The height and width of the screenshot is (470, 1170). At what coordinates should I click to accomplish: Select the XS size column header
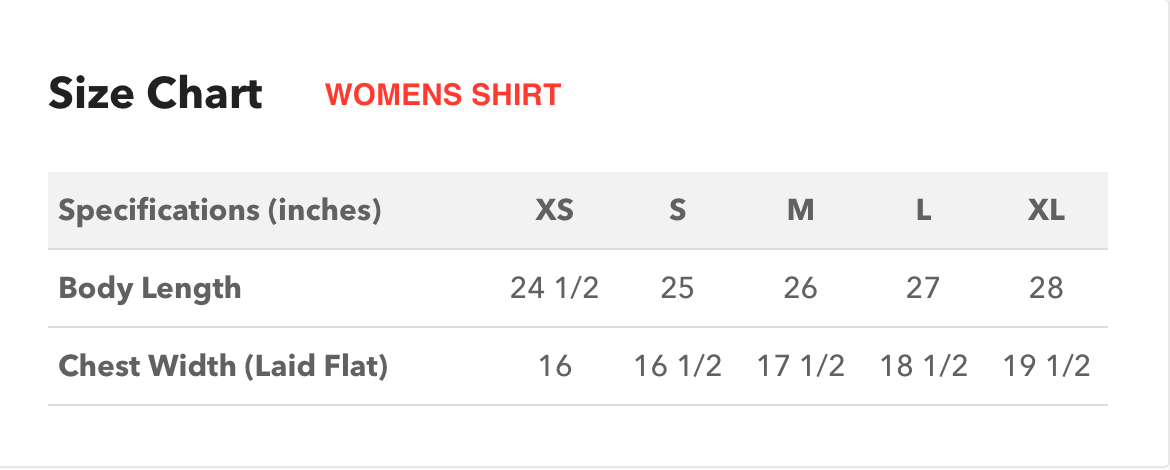click(x=554, y=211)
